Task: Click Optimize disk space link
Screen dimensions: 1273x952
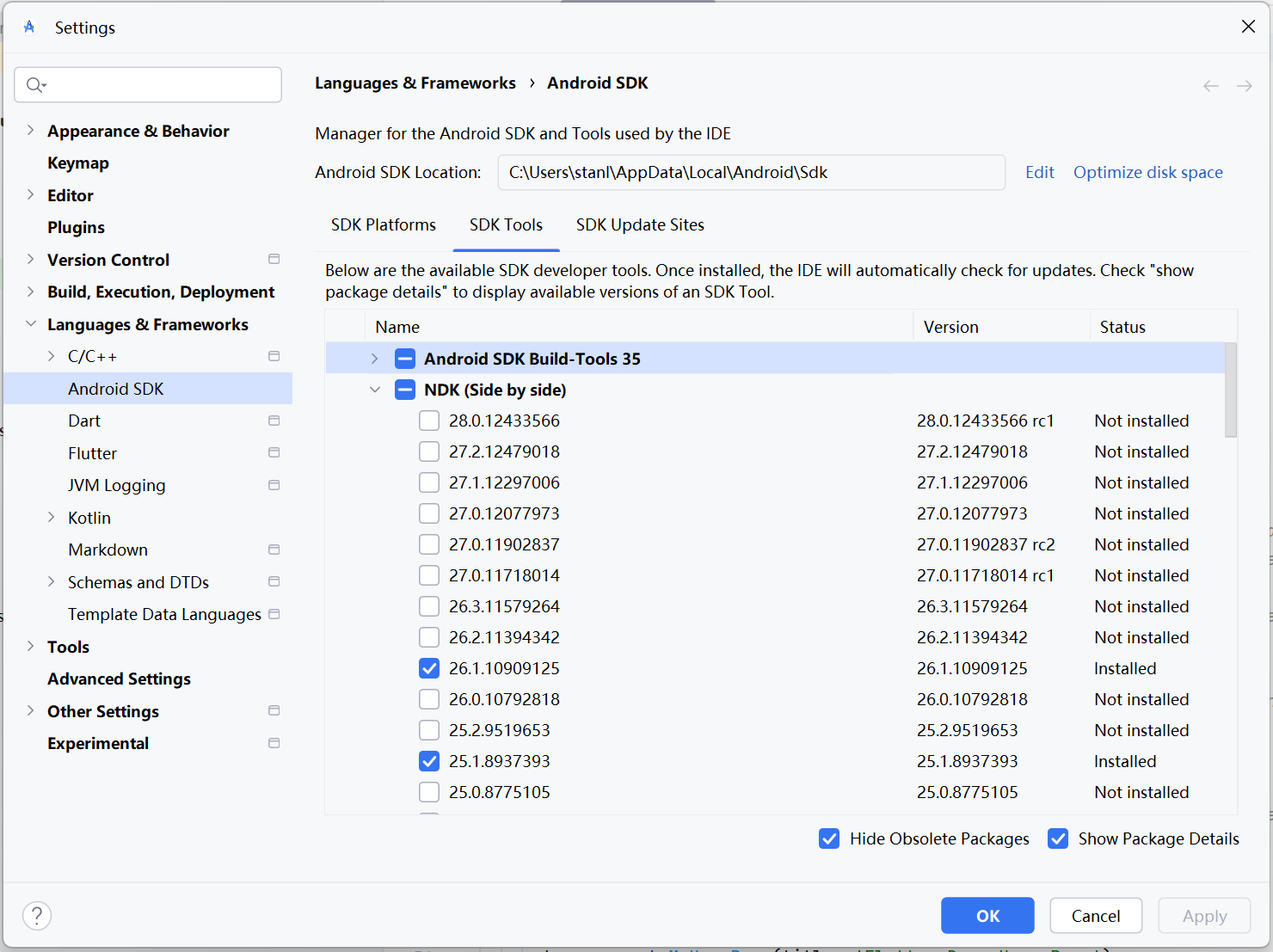Action: pos(1147,172)
